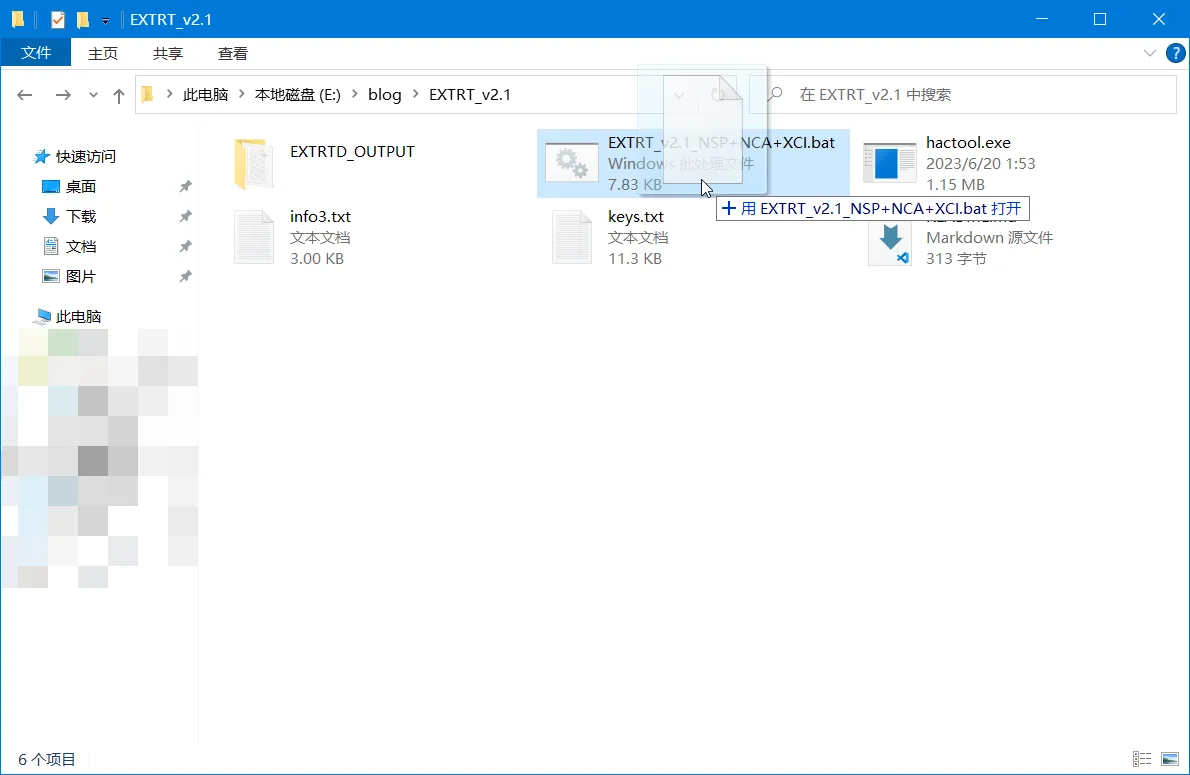Open the Customize Quick Access Toolbar dropdown
1190x775 pixels.
pos(105,20)
